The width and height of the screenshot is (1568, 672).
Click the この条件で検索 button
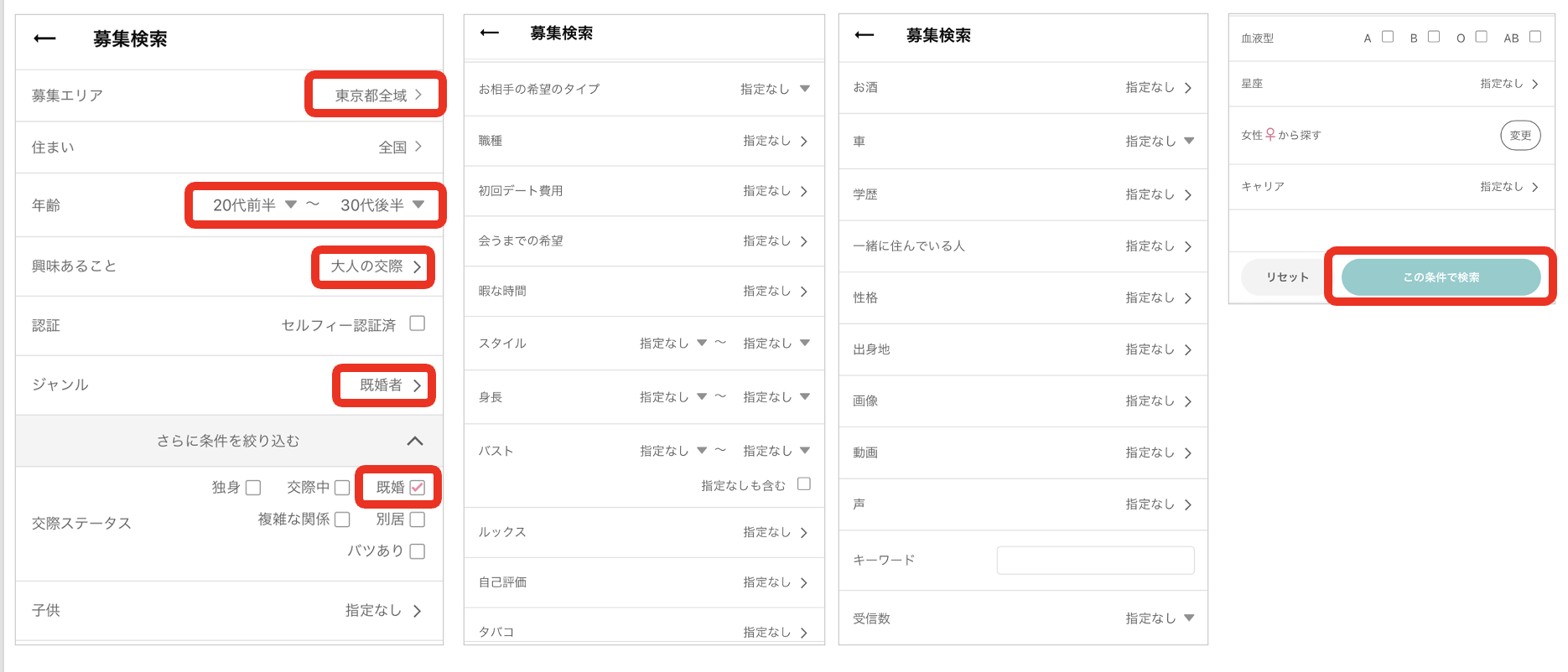(1441, 277)
